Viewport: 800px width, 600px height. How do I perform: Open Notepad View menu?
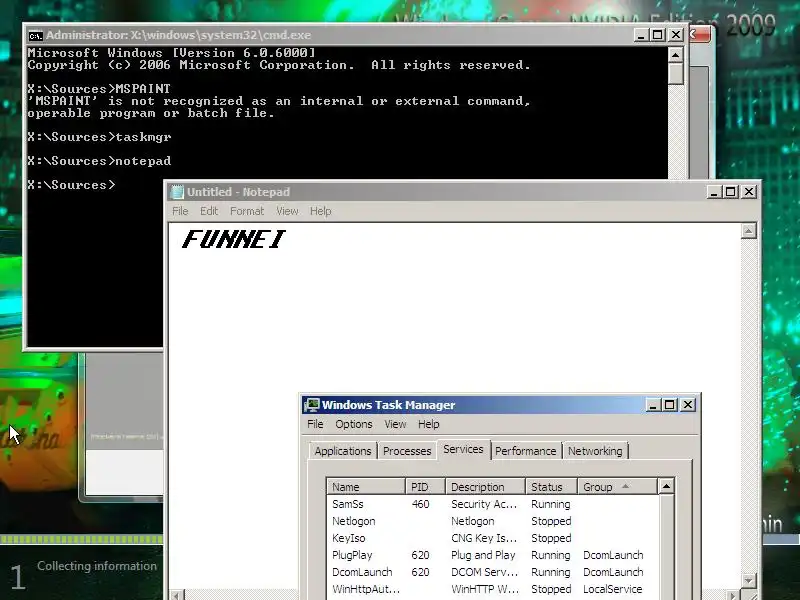(287, 211)
